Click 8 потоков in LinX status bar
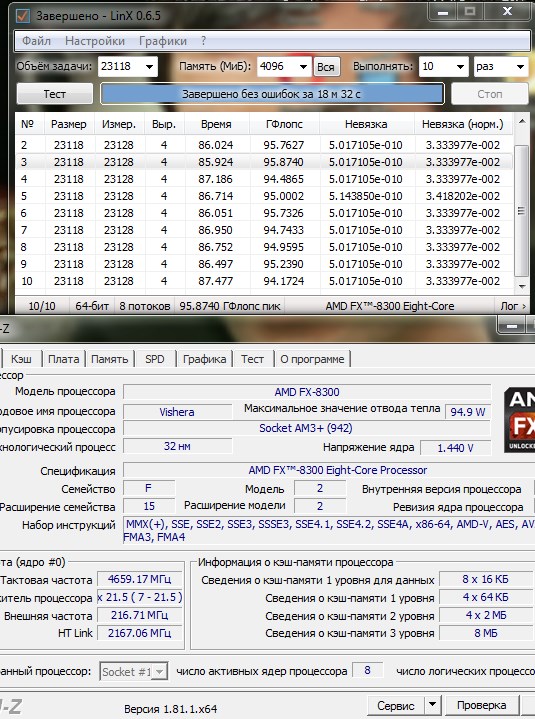Viewport: 535px width, 719px height. (x=144, y=306)
